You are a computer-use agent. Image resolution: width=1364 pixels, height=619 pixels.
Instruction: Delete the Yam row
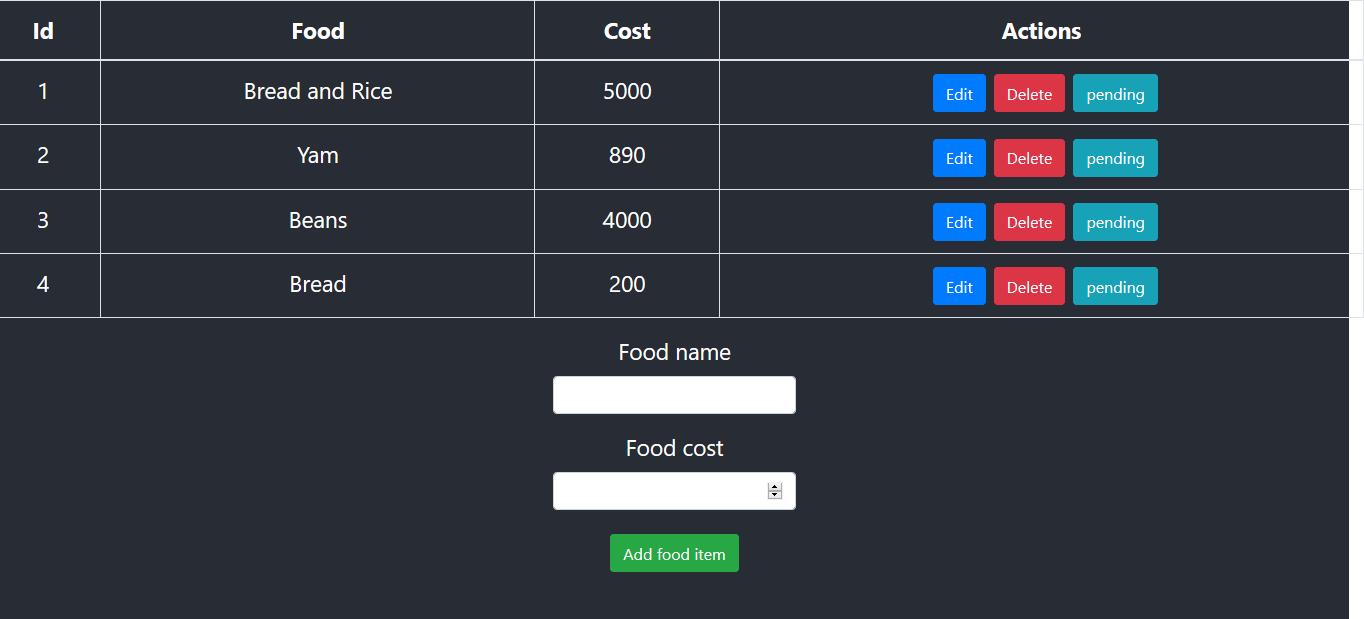[1029, 158]
